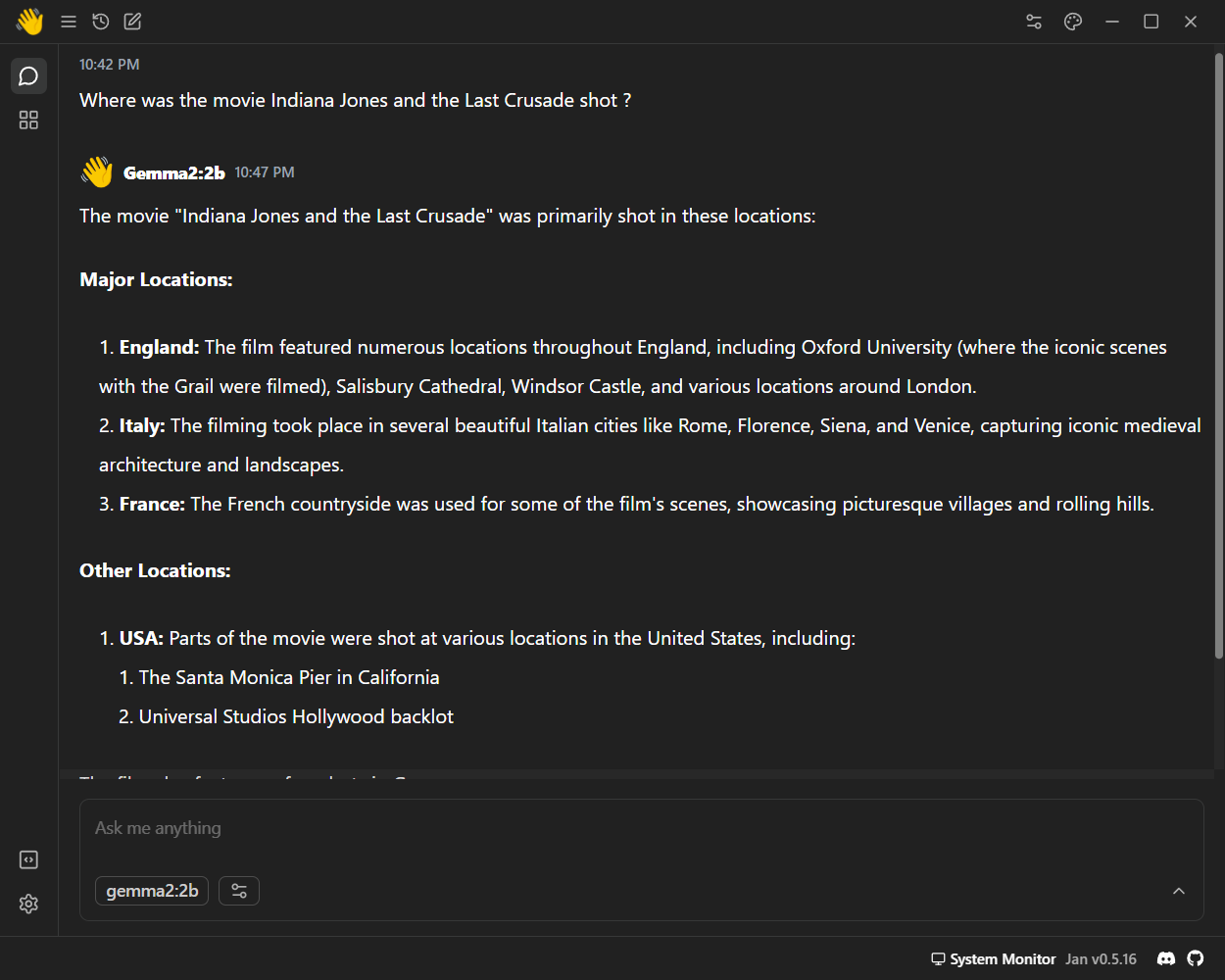
Task: Open the thread history list
Action: coord(100,22)
